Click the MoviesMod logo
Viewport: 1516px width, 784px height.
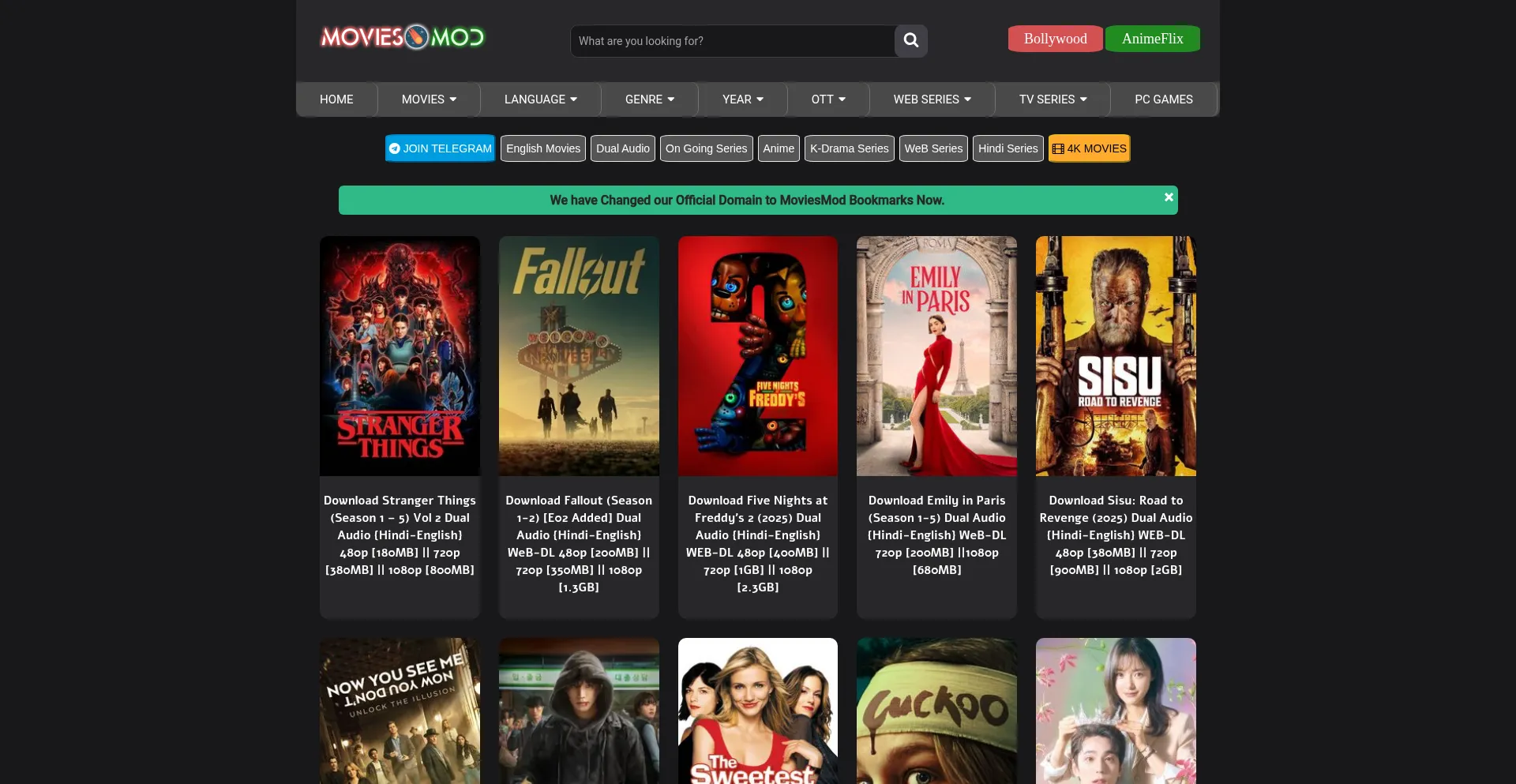[x=402, y=37]
